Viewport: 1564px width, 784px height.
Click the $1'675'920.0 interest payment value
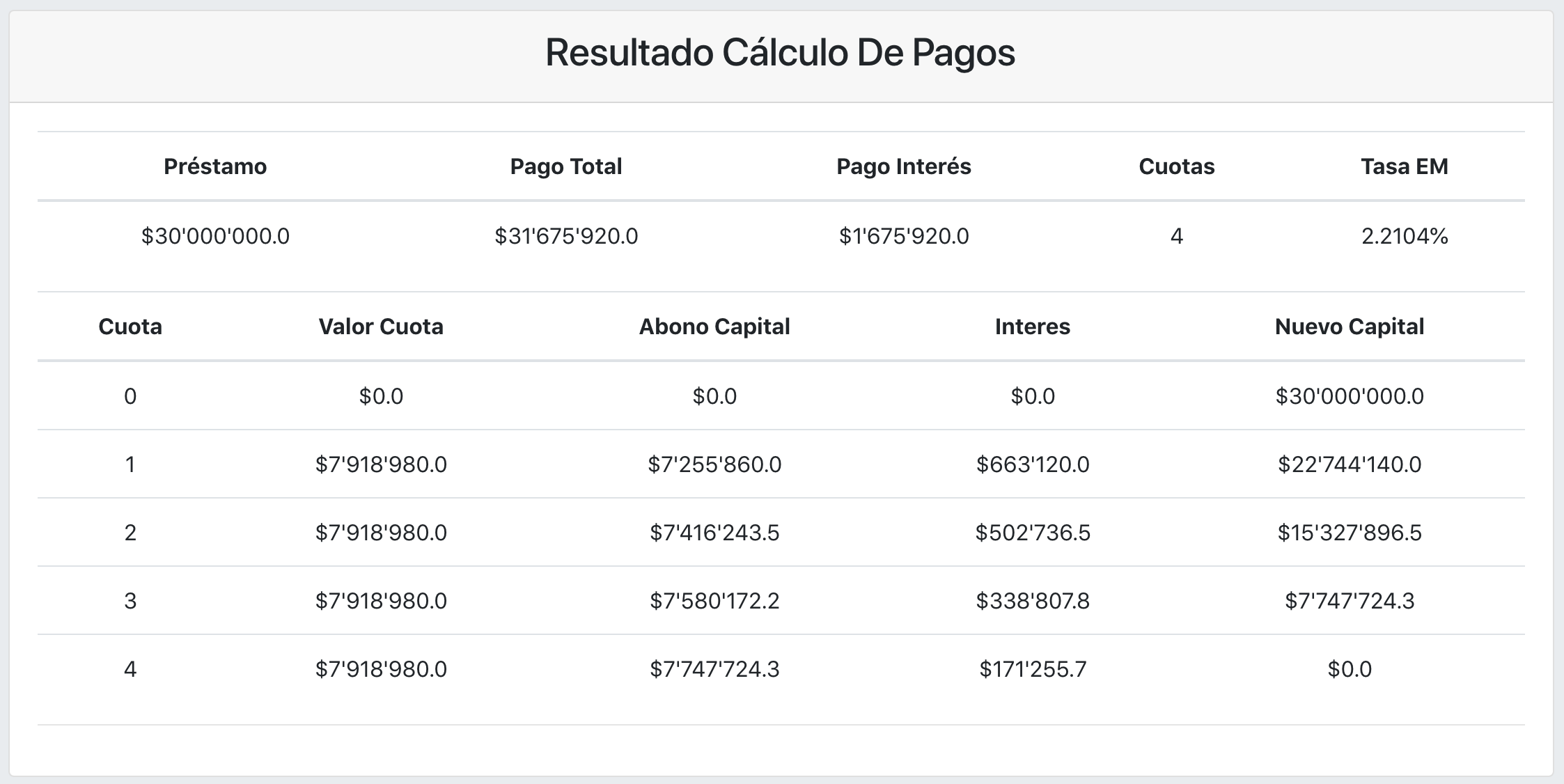903,237
